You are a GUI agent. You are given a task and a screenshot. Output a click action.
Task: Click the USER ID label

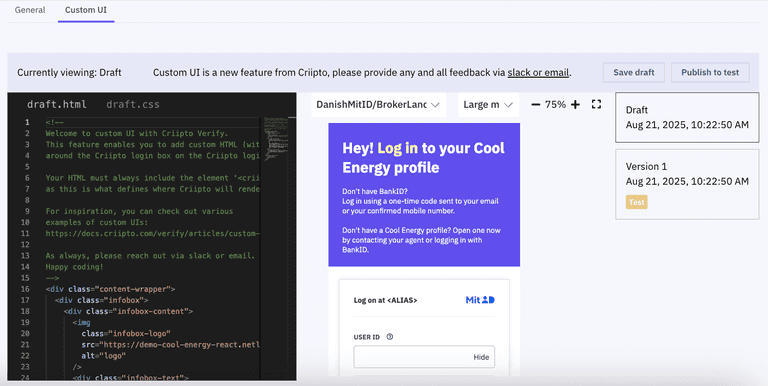(366, 337)
